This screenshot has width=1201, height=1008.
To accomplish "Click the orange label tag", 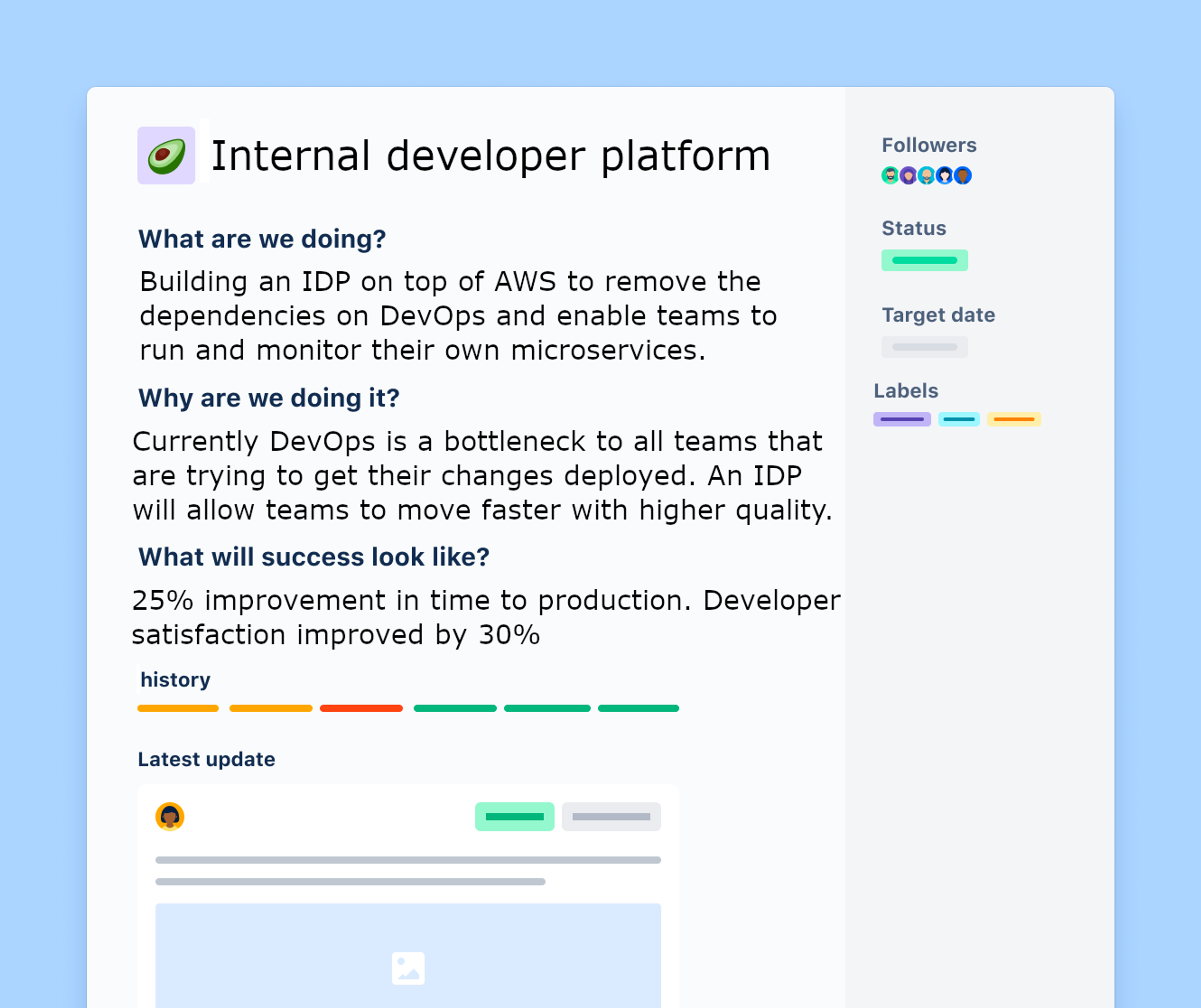I will point(1013,419).
